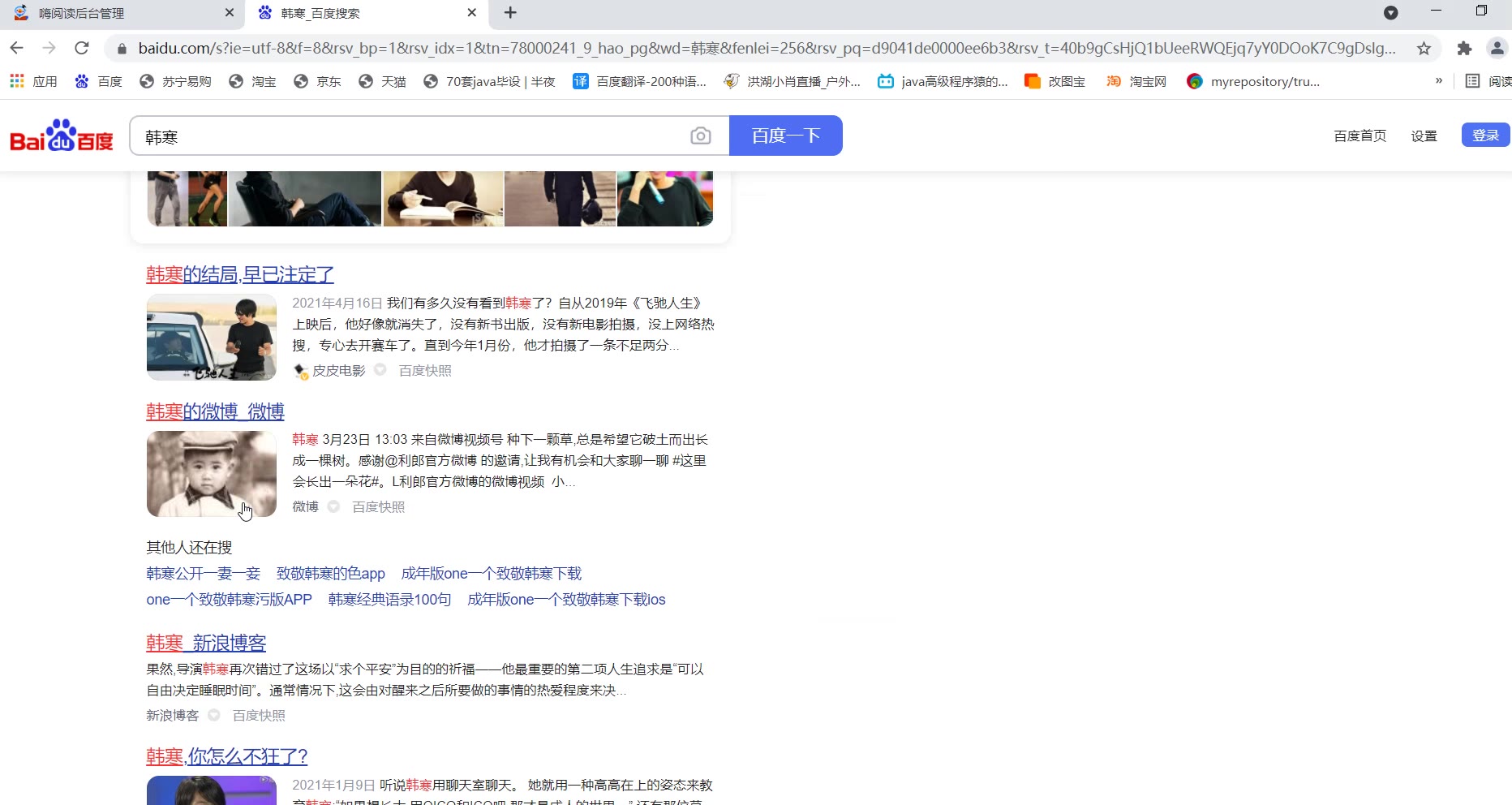This screenshot has height=805, width=1512.
Task: Open result 韩寒的微博_微博
Action: click(215, 411)
